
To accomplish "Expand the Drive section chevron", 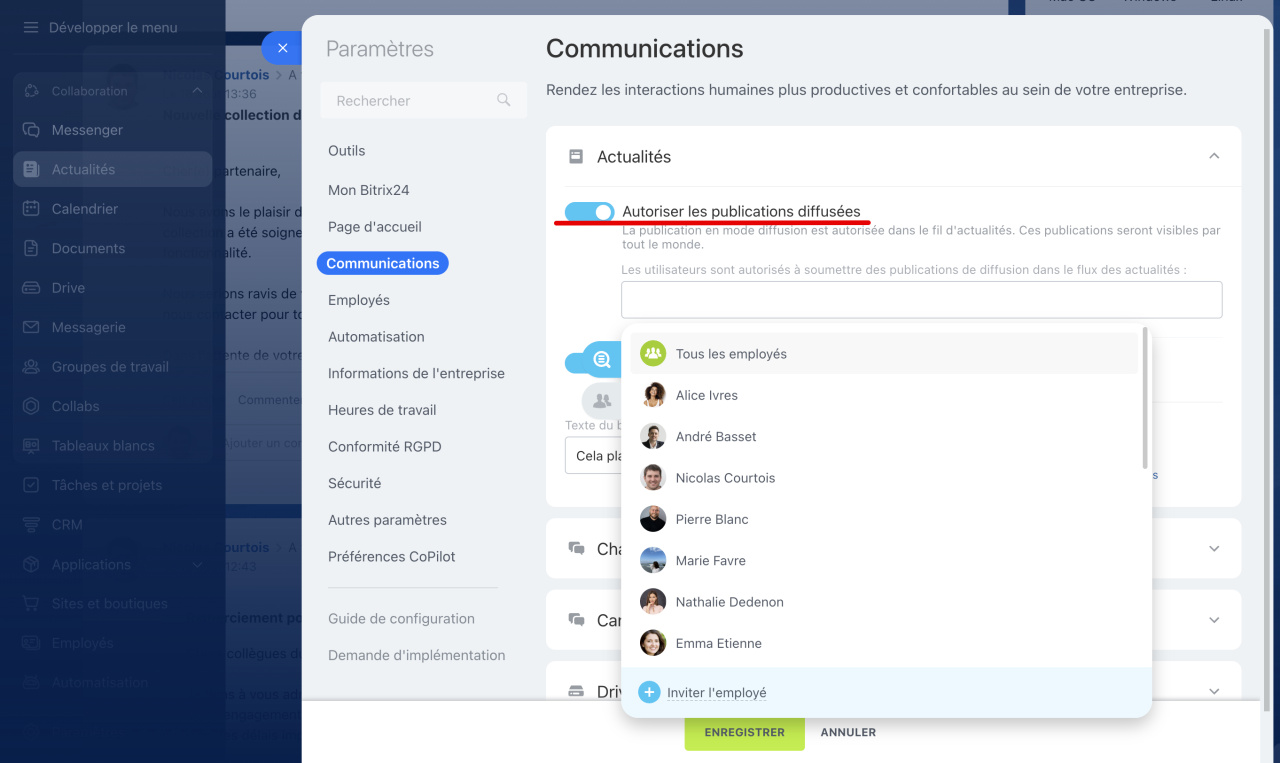I will tap(1214, 691).
